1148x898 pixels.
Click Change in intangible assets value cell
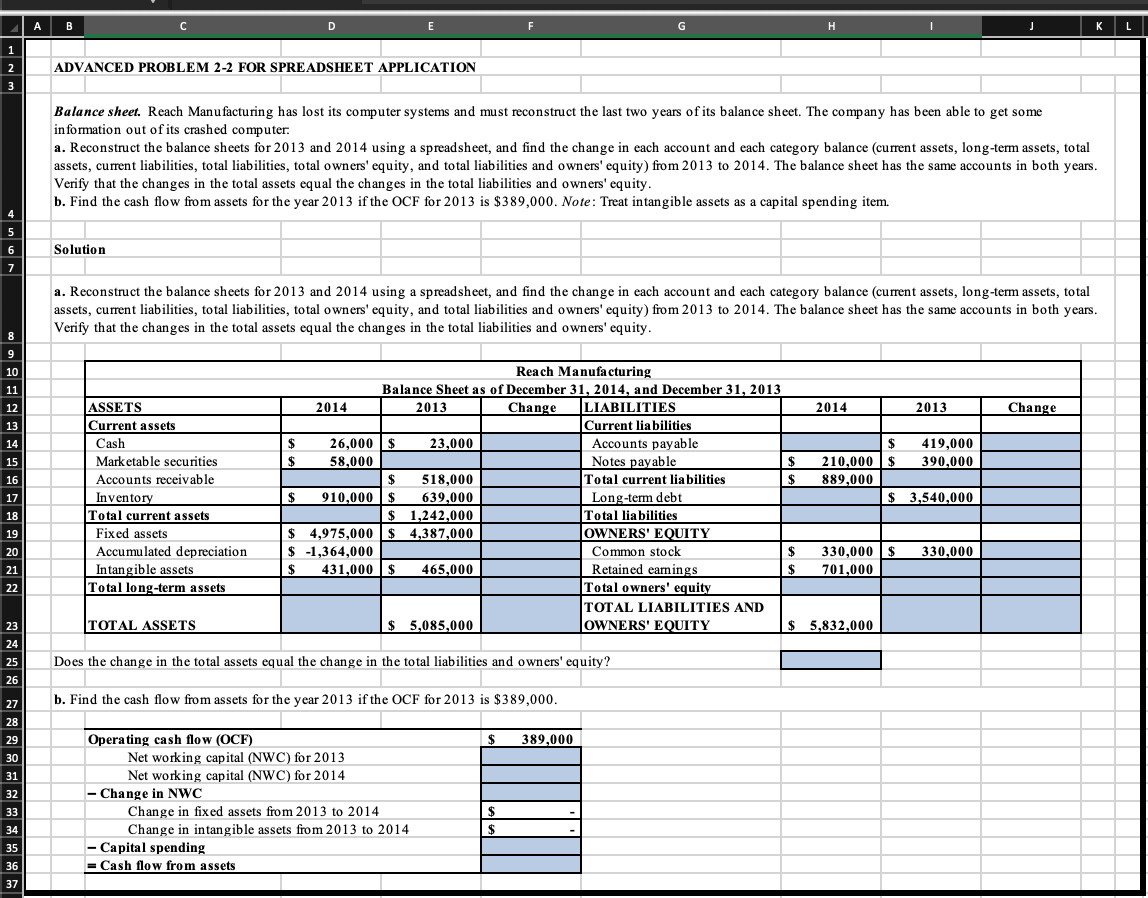531,829
